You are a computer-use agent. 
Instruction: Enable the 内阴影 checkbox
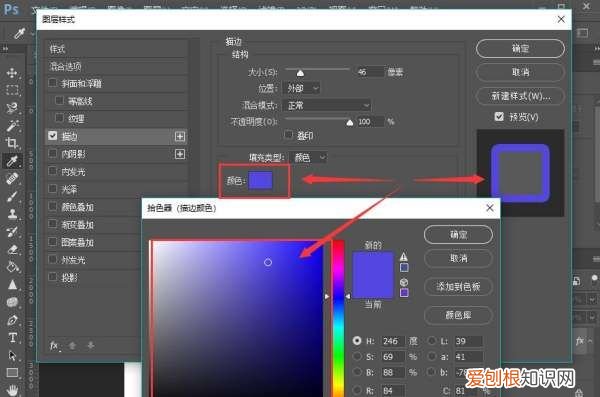coord(52,153)
